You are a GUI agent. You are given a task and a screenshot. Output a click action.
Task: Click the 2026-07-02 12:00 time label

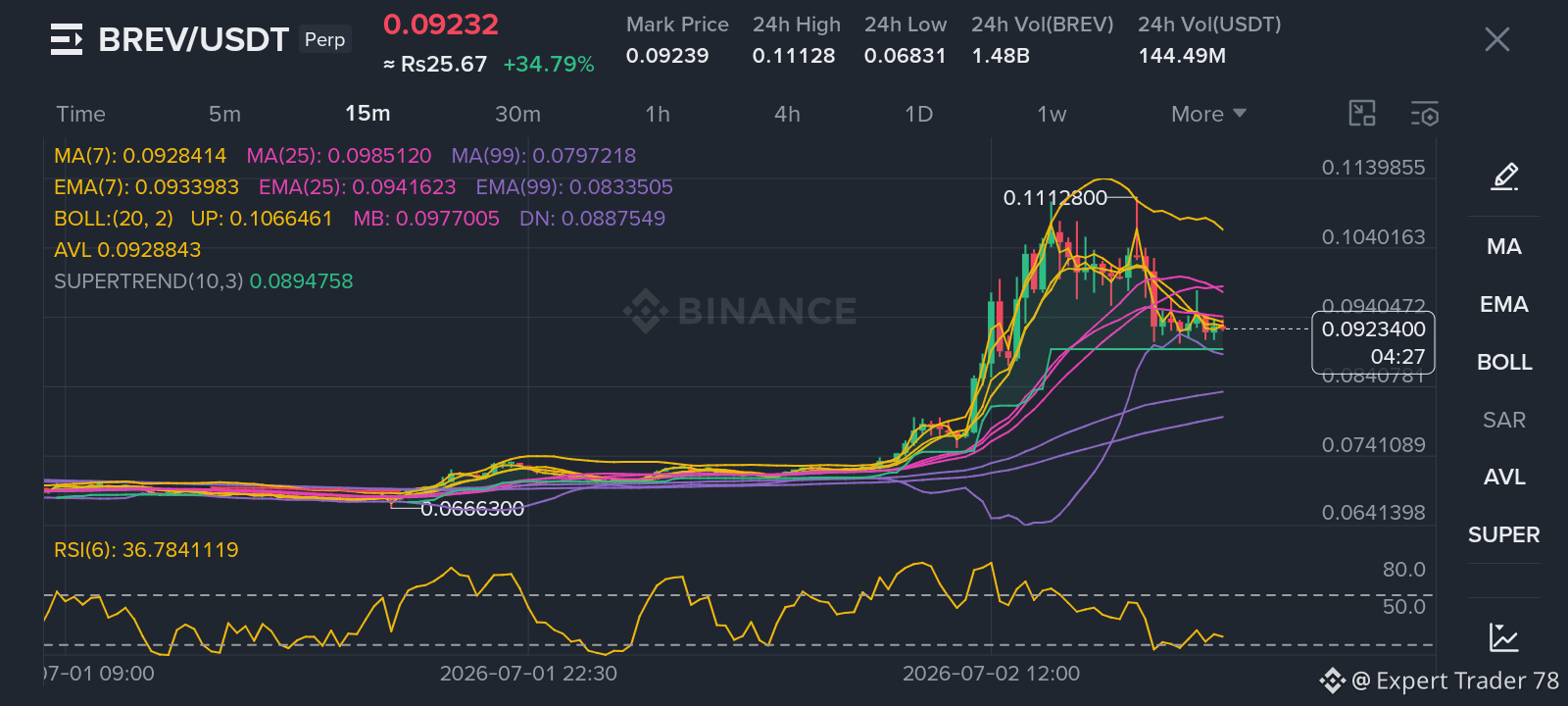coord(991,674)
